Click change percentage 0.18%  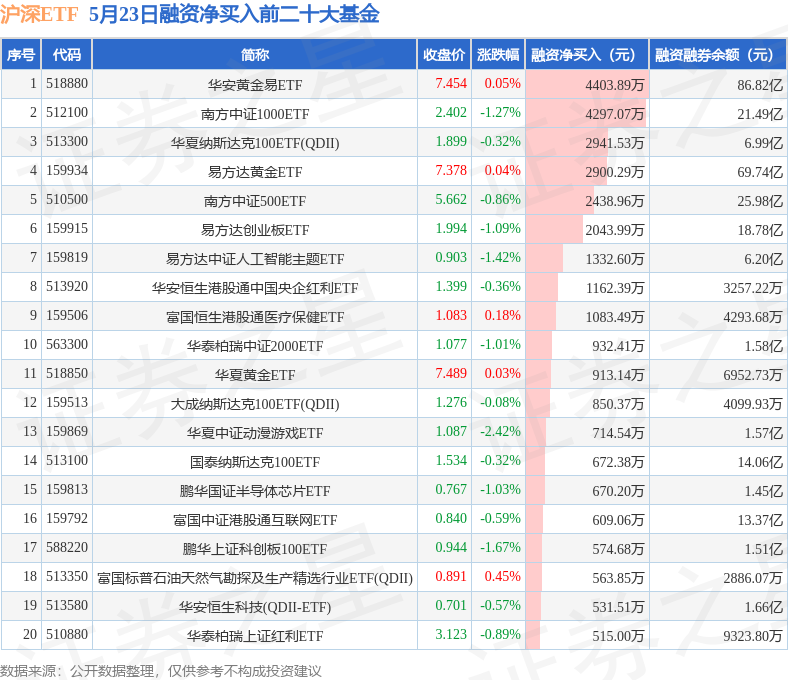(502, 316)
